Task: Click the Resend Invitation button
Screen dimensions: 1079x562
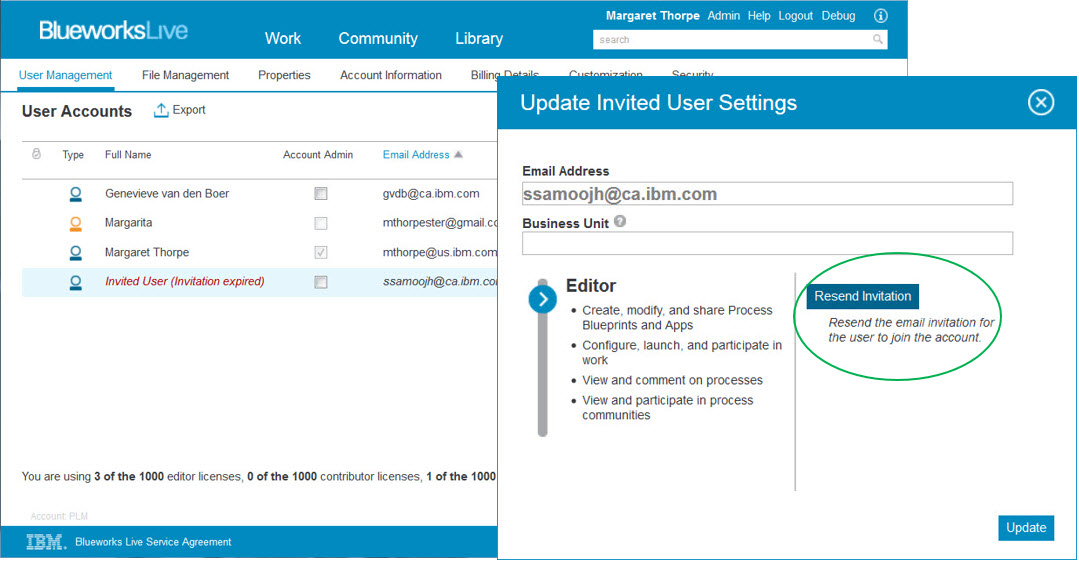Action: point(863,296)
